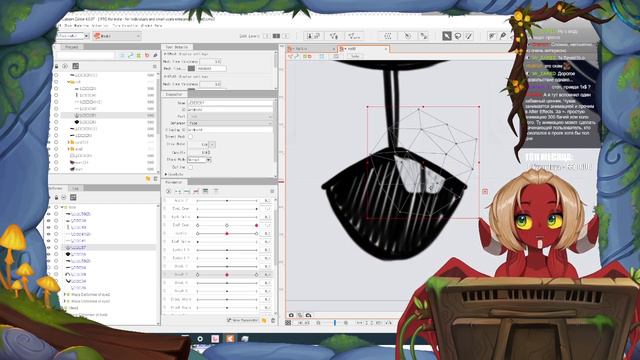Select the Inspector tab
The width and height of the screenshot is (640, 360).
pos(174,94)
